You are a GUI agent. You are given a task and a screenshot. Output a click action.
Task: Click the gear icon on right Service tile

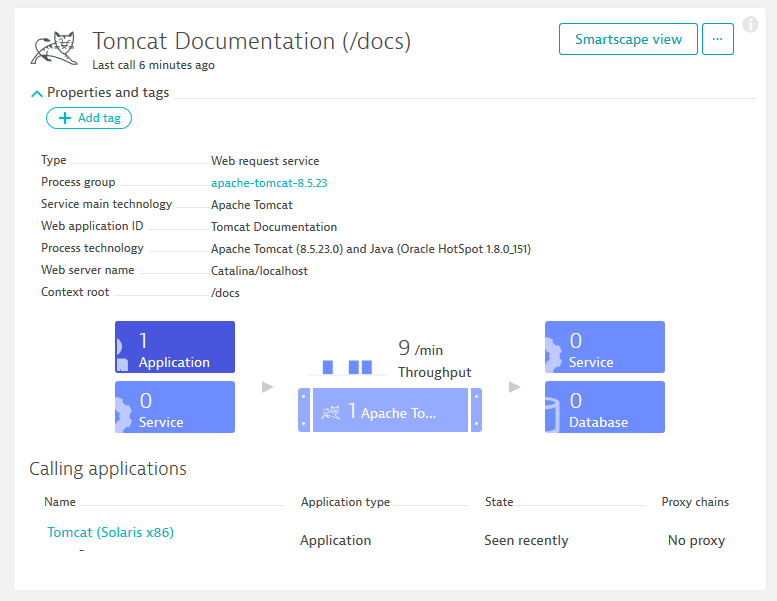553,354
